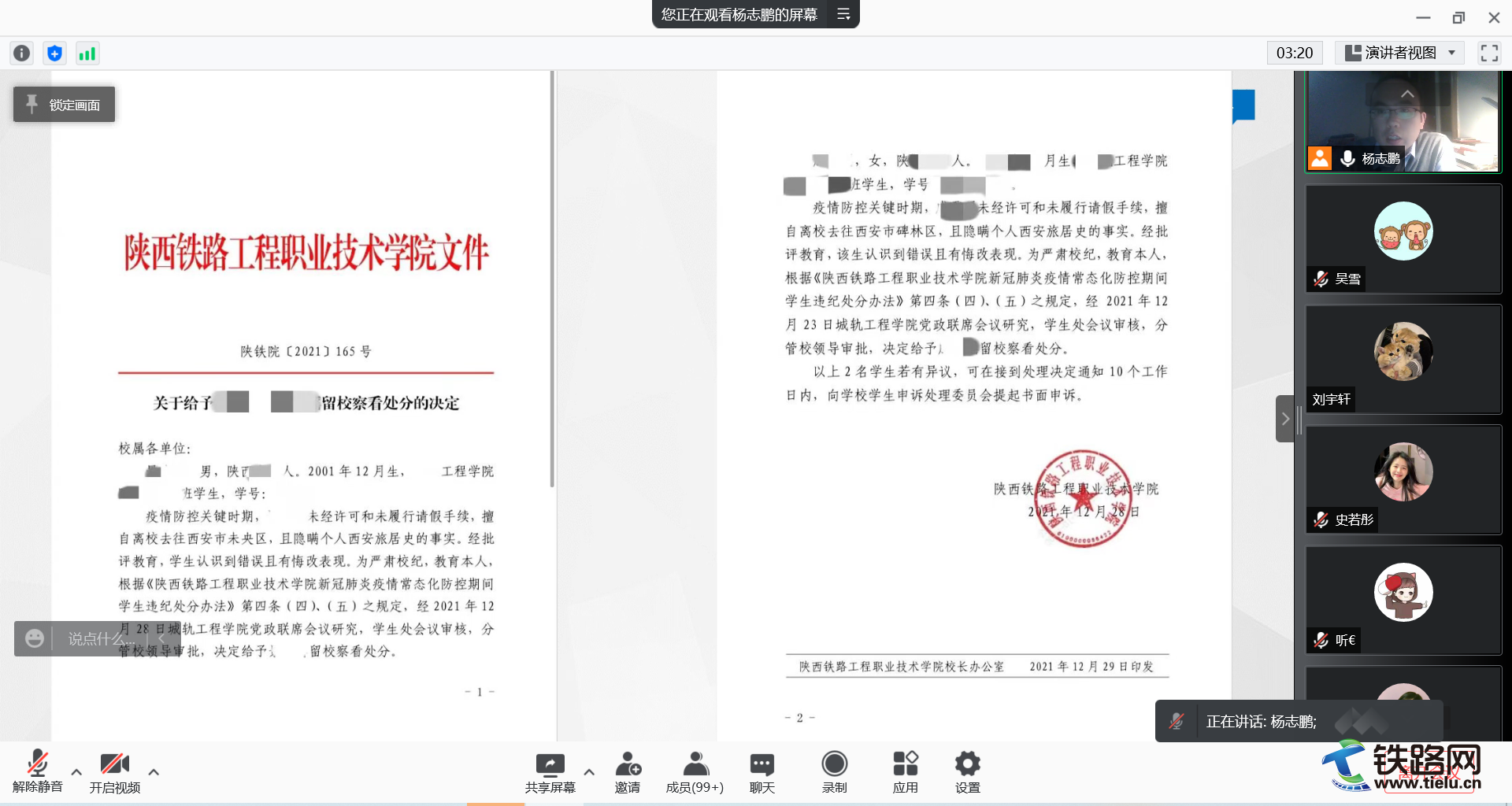Open 应用 apps panel
This screenshot has width=1512, height=806.
tap(905, 771)
